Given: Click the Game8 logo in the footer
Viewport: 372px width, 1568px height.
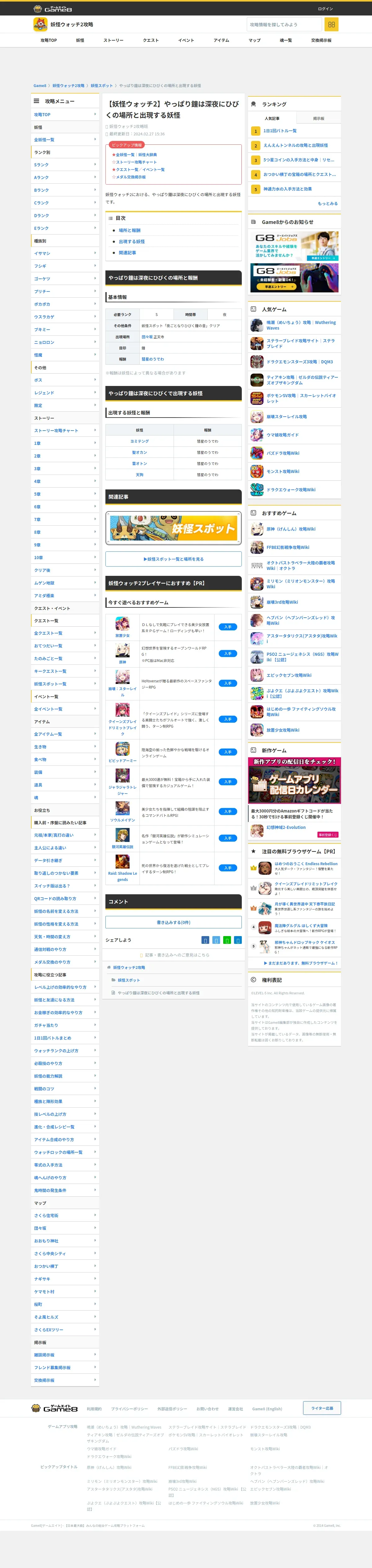Looking at the screenshot, I should [x=55, y=1408].
